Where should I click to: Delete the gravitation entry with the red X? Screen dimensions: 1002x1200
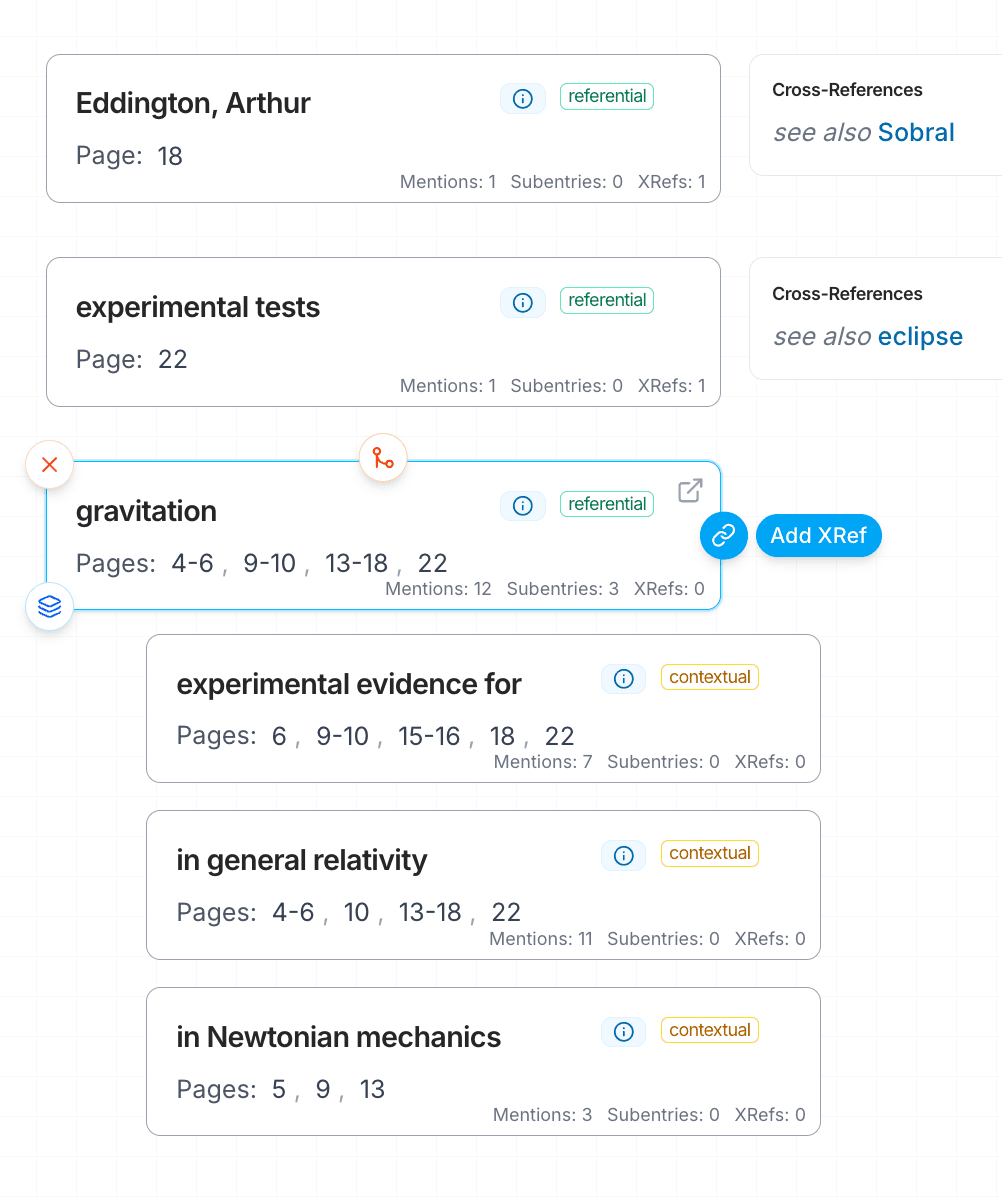tap(49, 464)
